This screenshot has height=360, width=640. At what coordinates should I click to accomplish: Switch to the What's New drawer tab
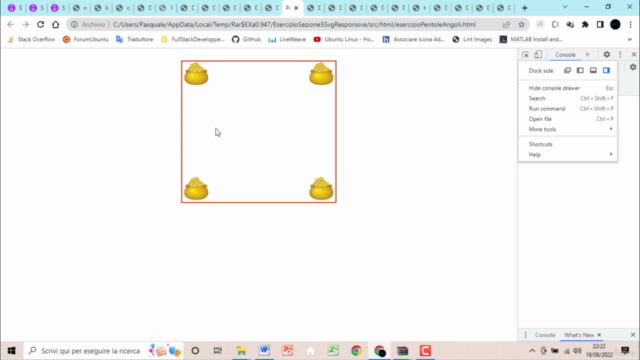579,335
